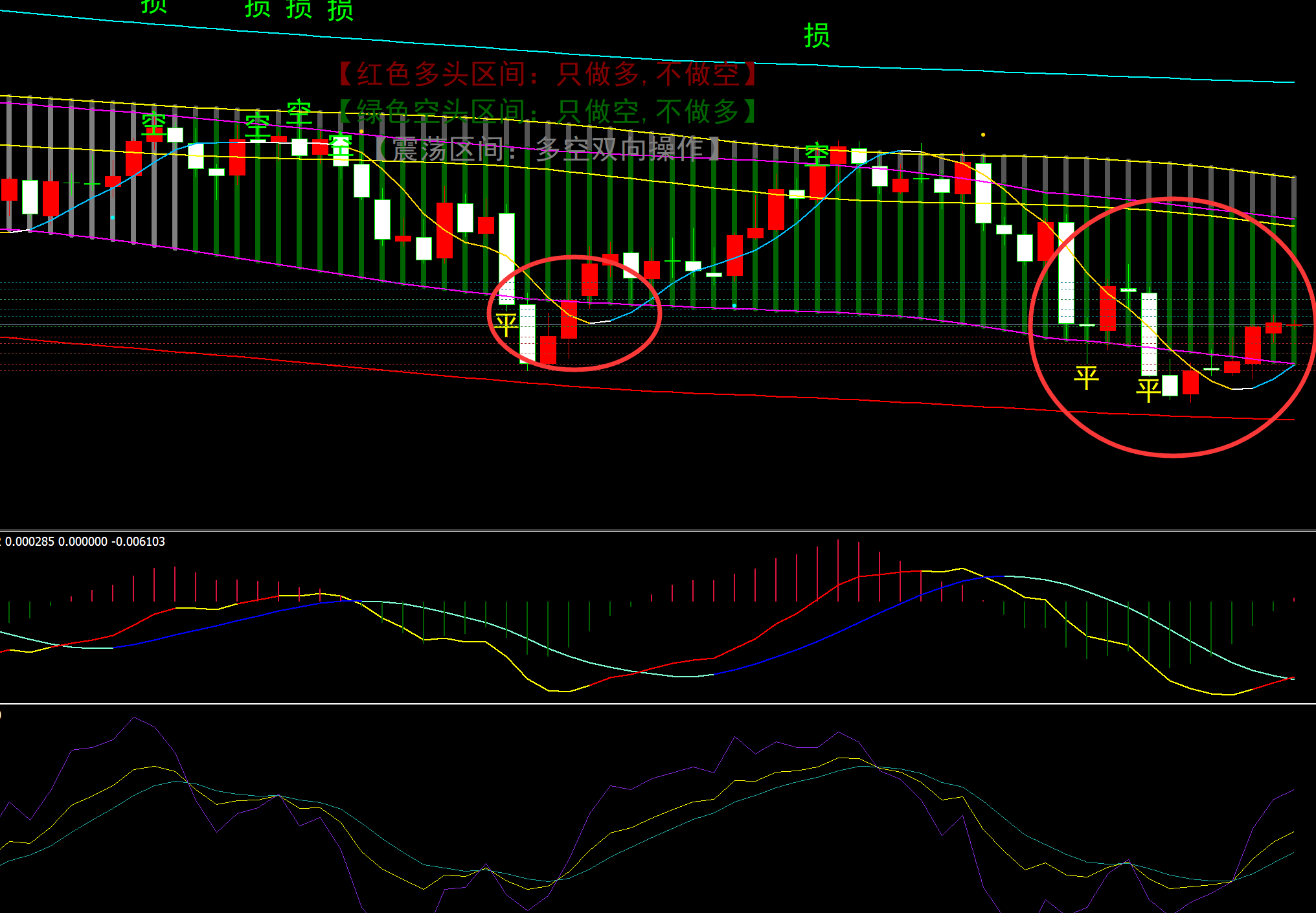Click the yellow 平 label beside the lowest white candle

(1148, 390)
